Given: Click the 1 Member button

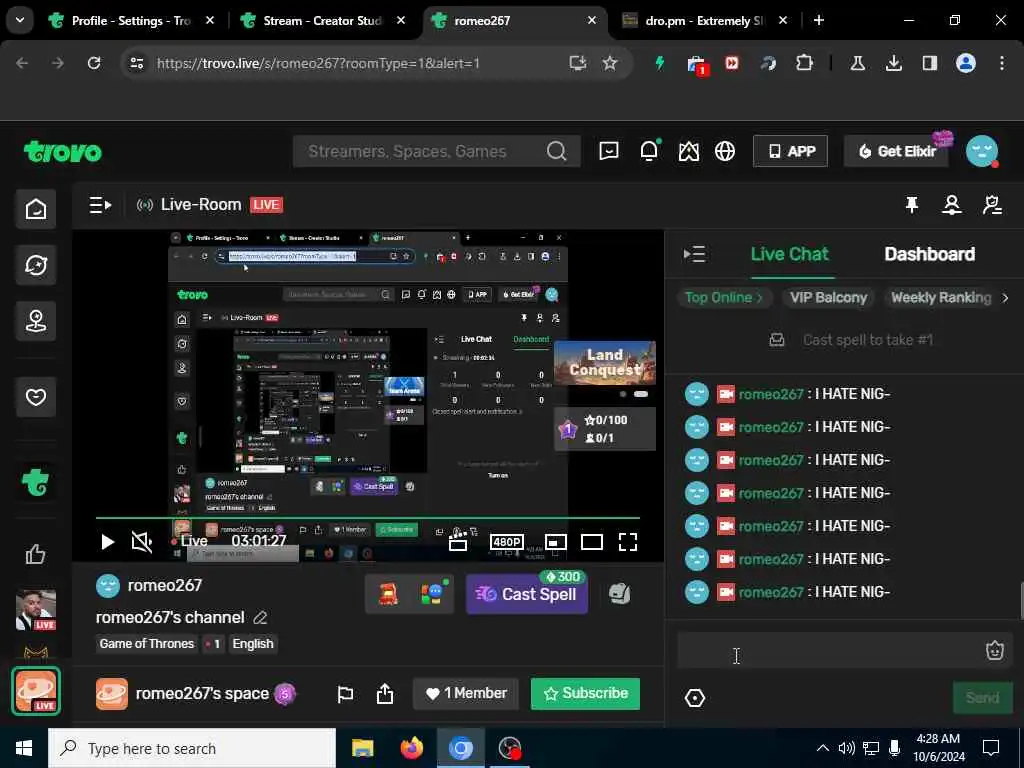Looking at the screenshot, I should pyautogui.click(x=466, y=694).
